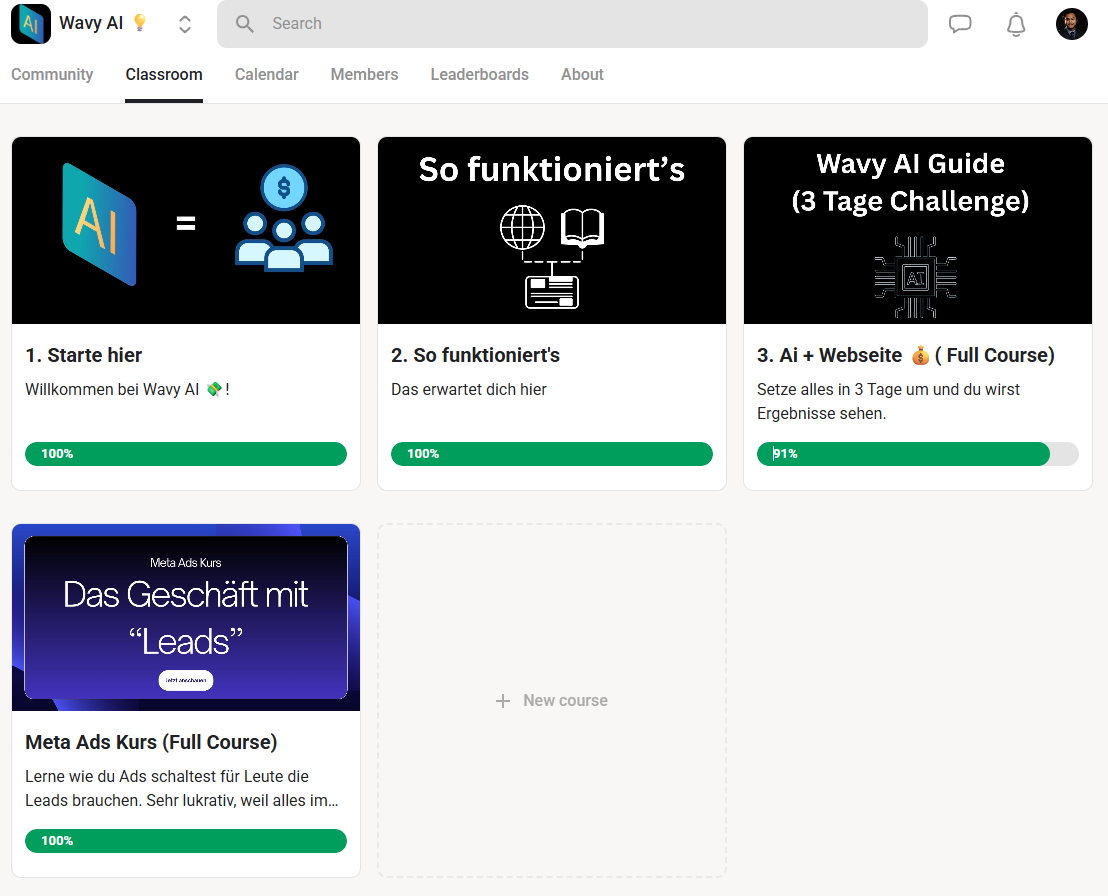Click the So funktioniert's 100% progress bar
This screenshot has height=896, width=1108.
tap(552, 454)
